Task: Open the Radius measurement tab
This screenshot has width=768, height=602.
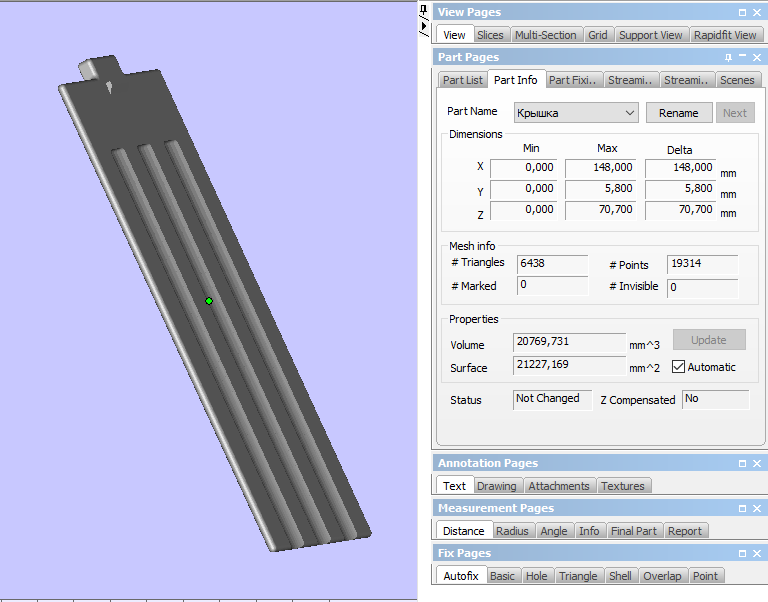Action: coord(512,531)
